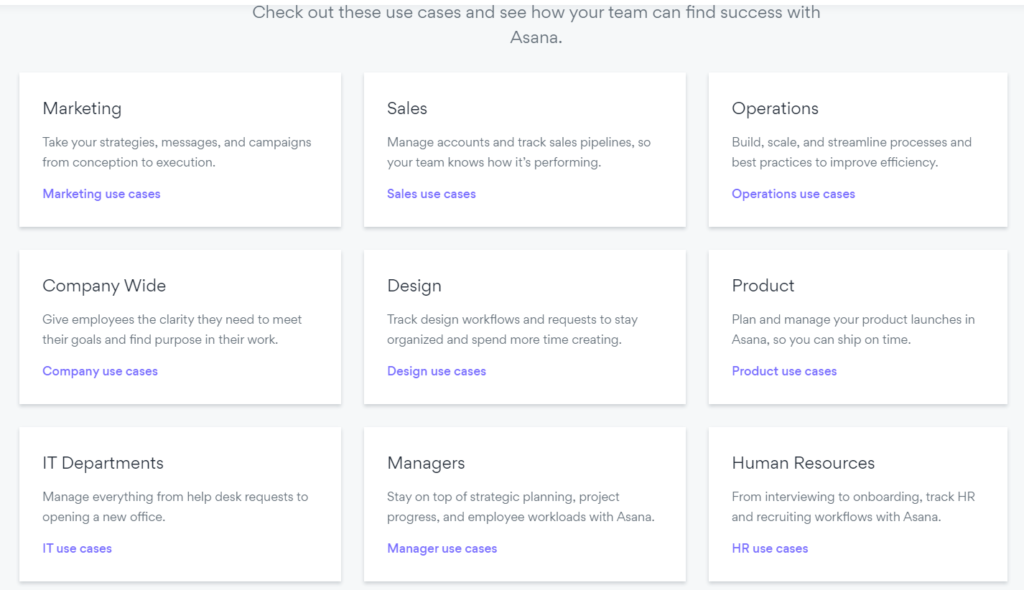Open the Manager use cases link
The image size is (1024, 590).
tap(441, 548)
